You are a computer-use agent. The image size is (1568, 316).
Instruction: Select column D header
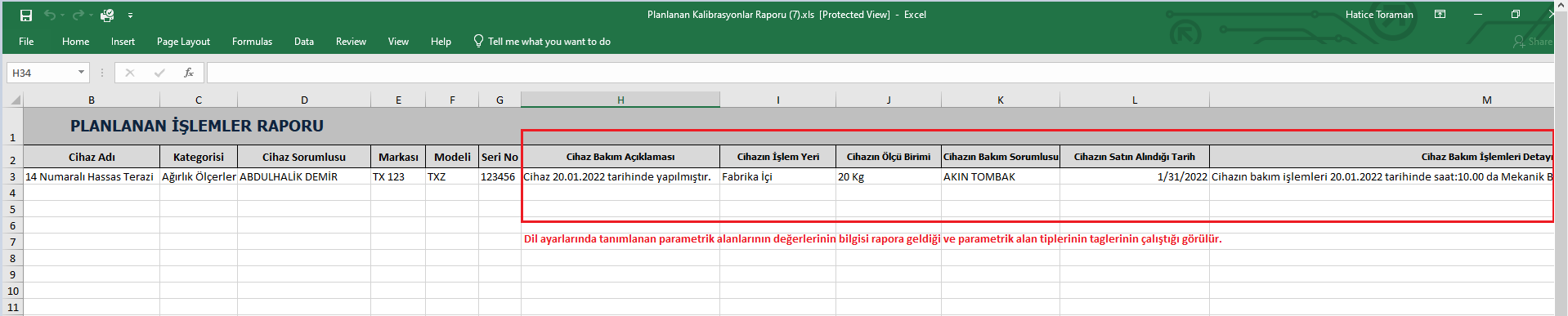click(304, 100)
